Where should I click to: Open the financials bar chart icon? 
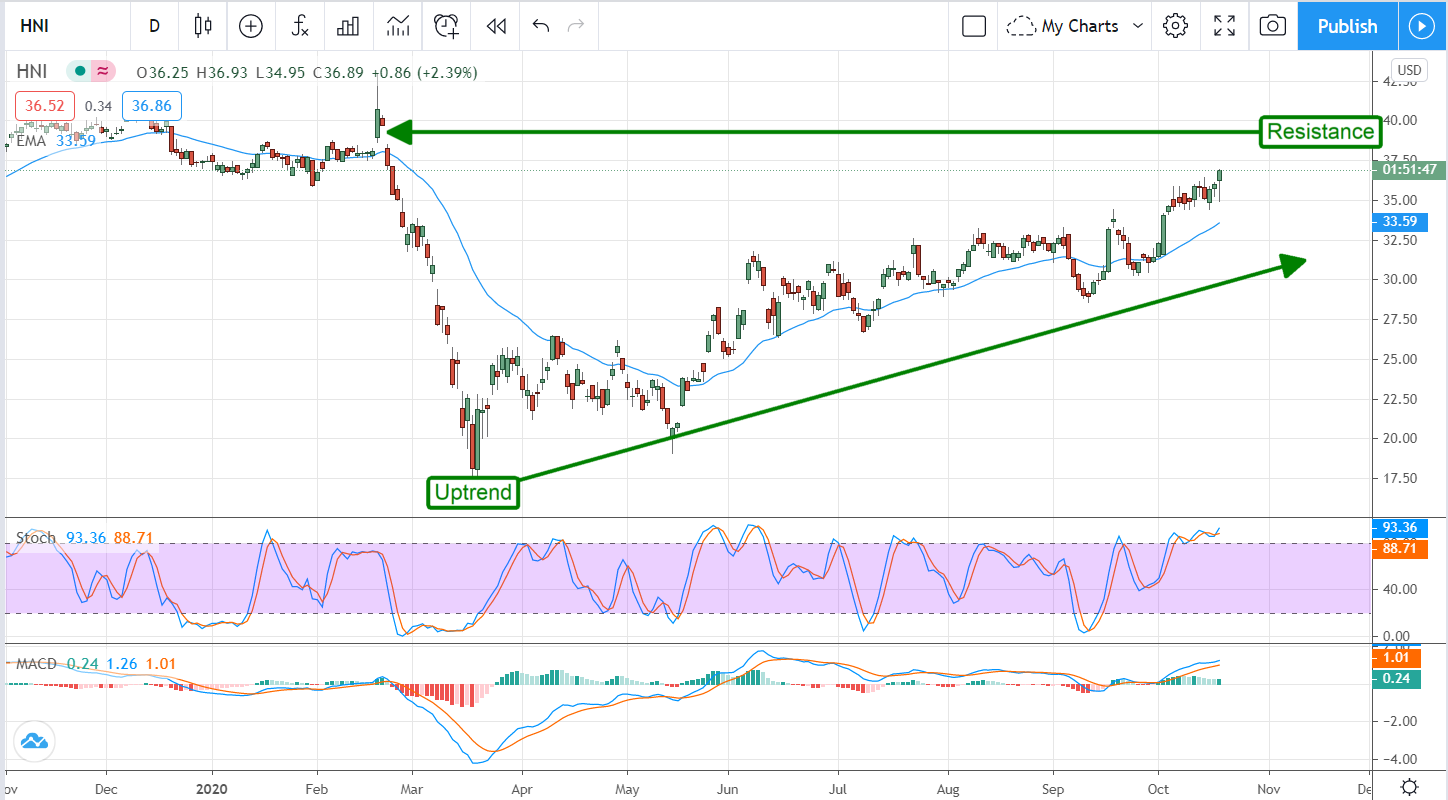click(x=348, y=26)
